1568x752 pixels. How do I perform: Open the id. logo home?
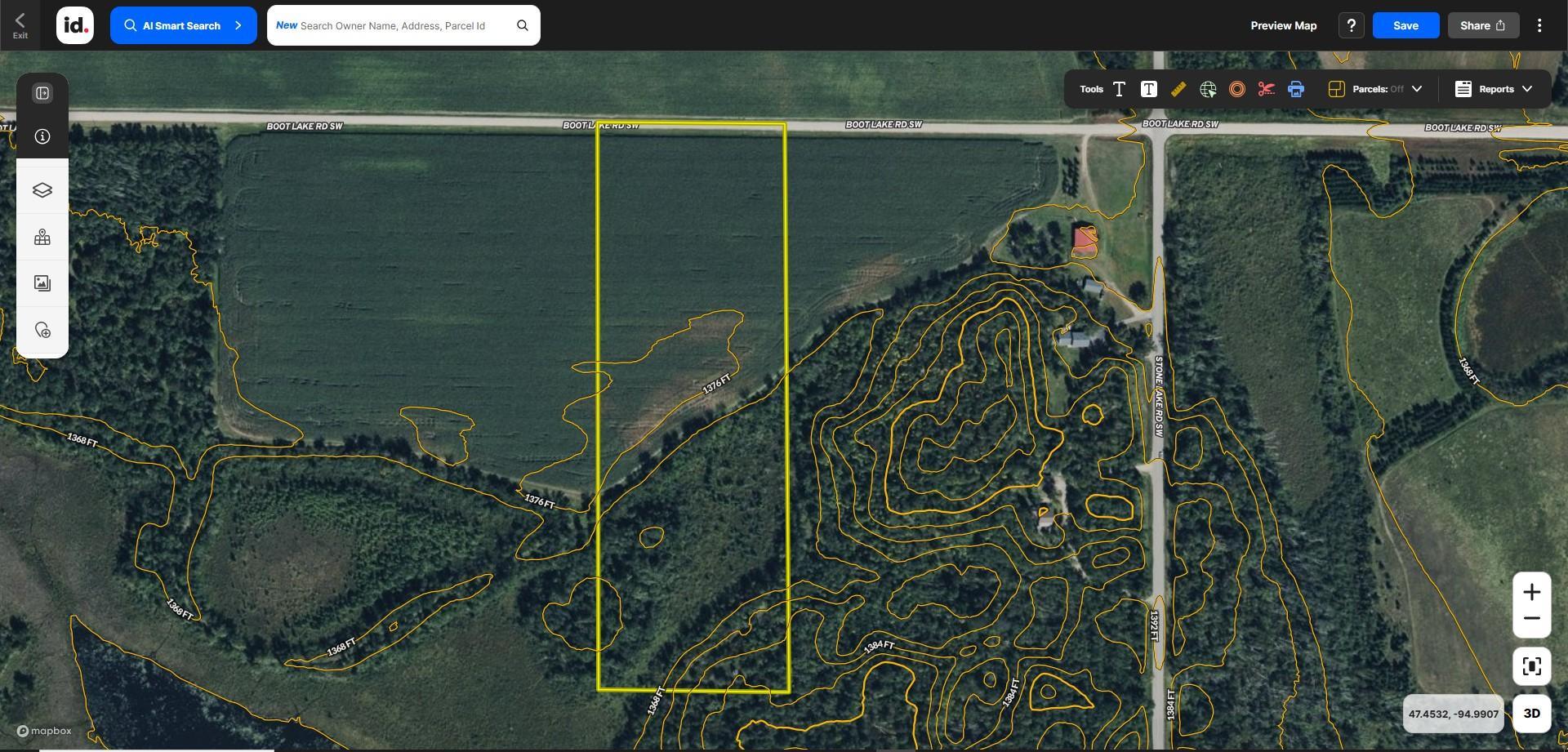click(x=75, y=25)
